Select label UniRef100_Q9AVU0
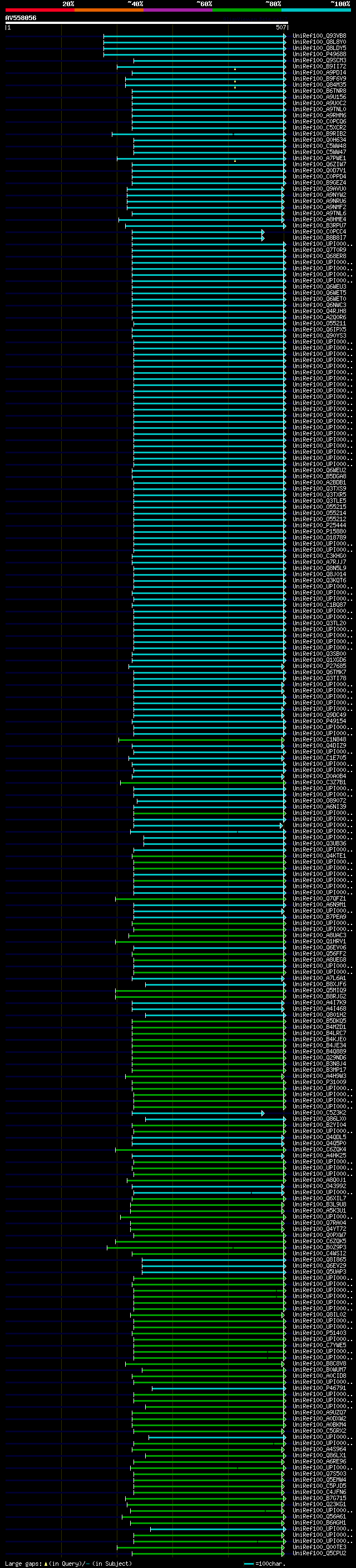The image size is (356, 1568). point(319,189)
